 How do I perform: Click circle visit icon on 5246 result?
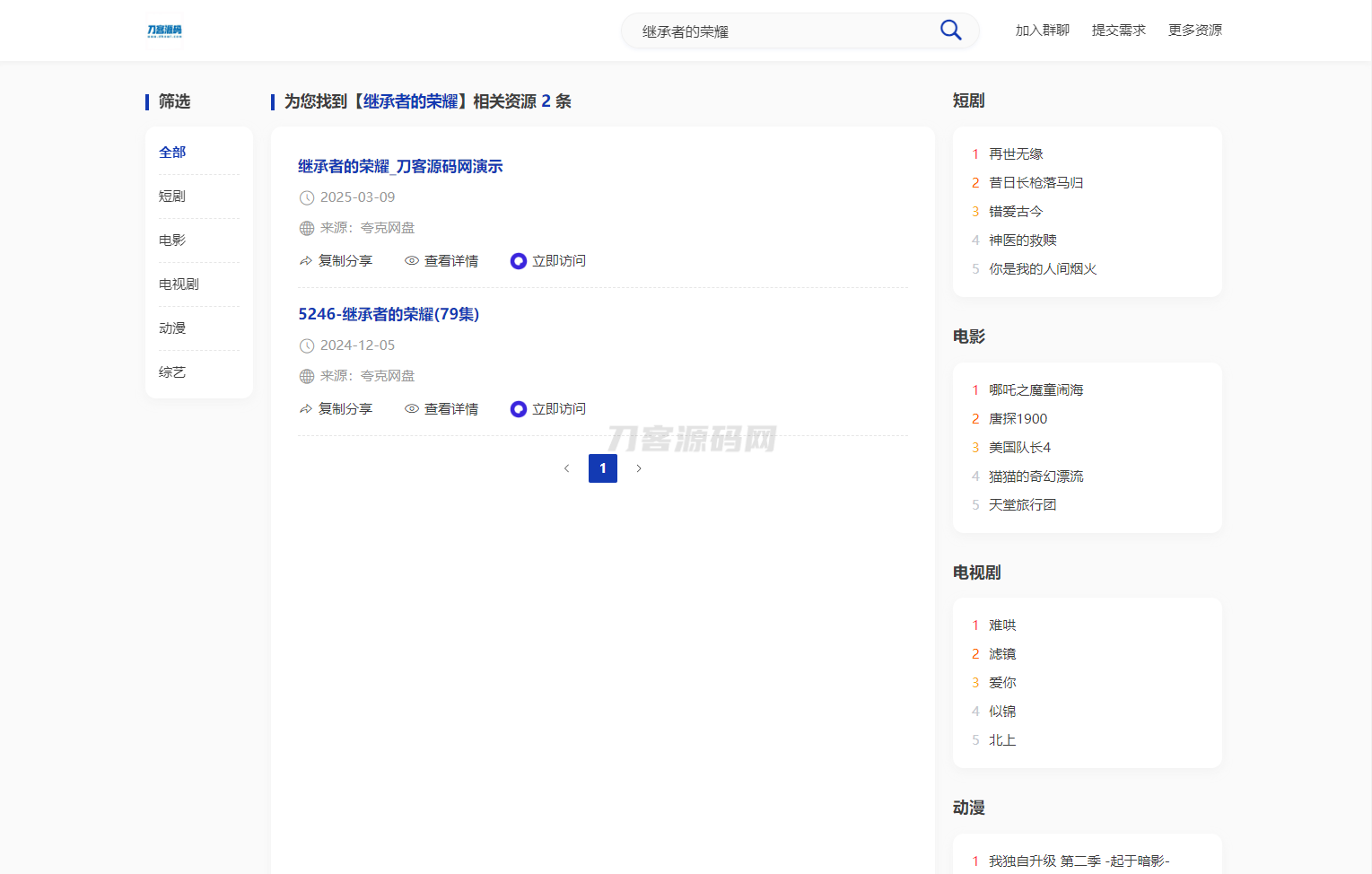tap(518, 409)
